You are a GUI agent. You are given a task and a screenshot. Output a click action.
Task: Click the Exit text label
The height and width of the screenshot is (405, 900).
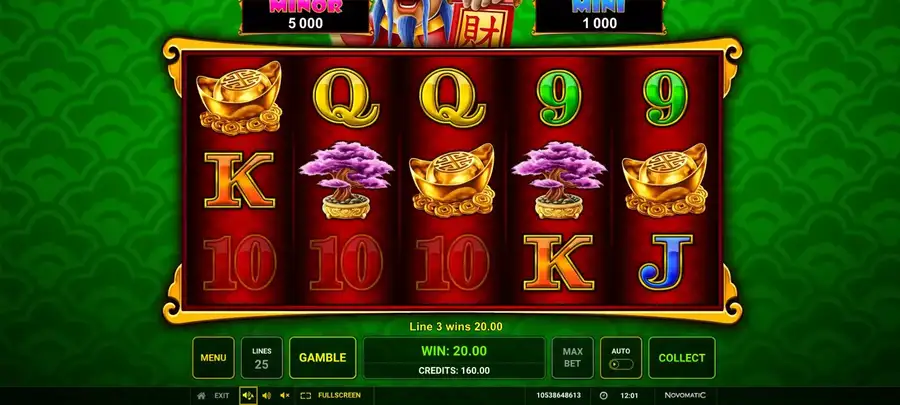(x=222, y=396)
